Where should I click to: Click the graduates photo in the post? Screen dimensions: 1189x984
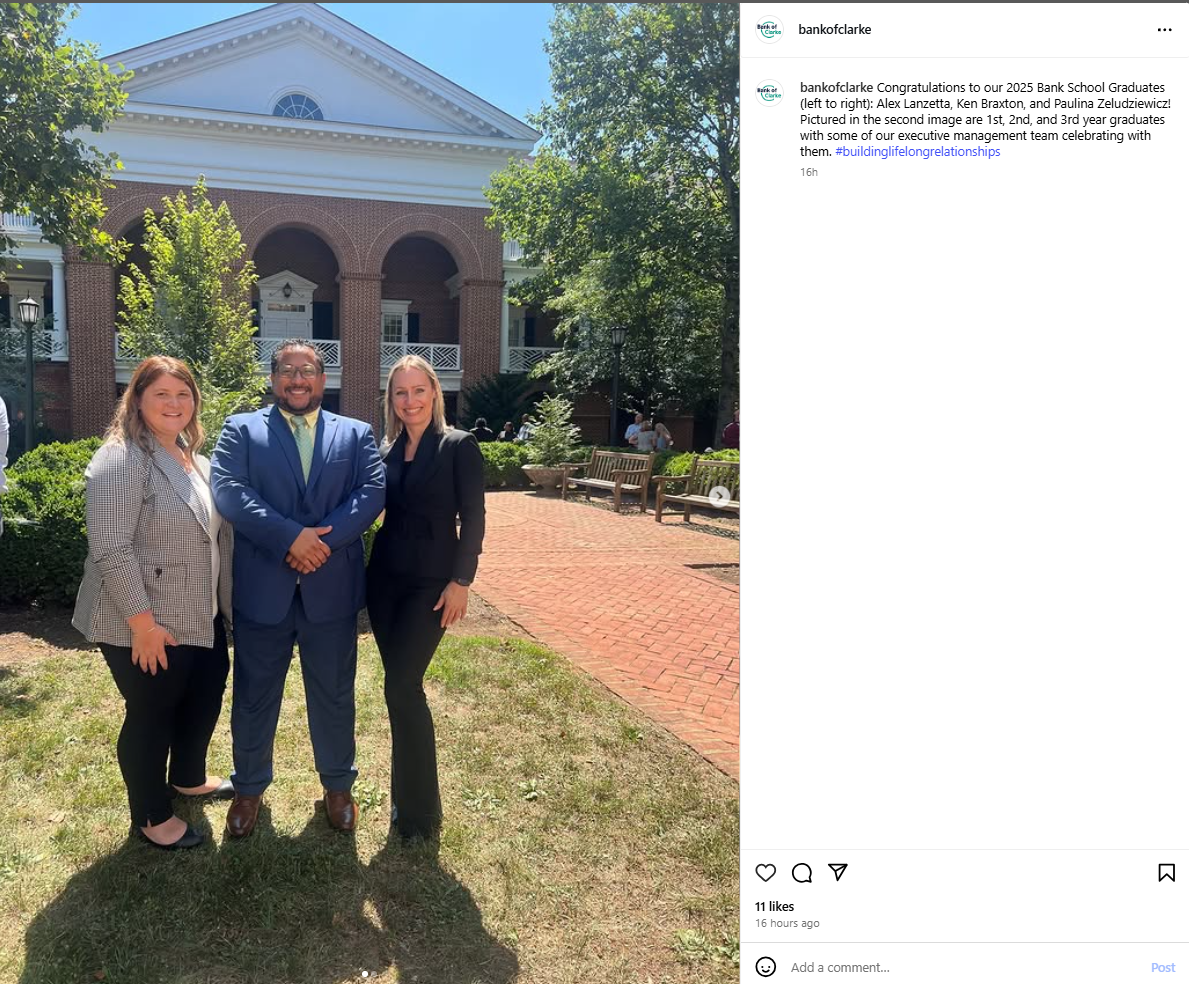pyautogui.click(x=369, y=493)
